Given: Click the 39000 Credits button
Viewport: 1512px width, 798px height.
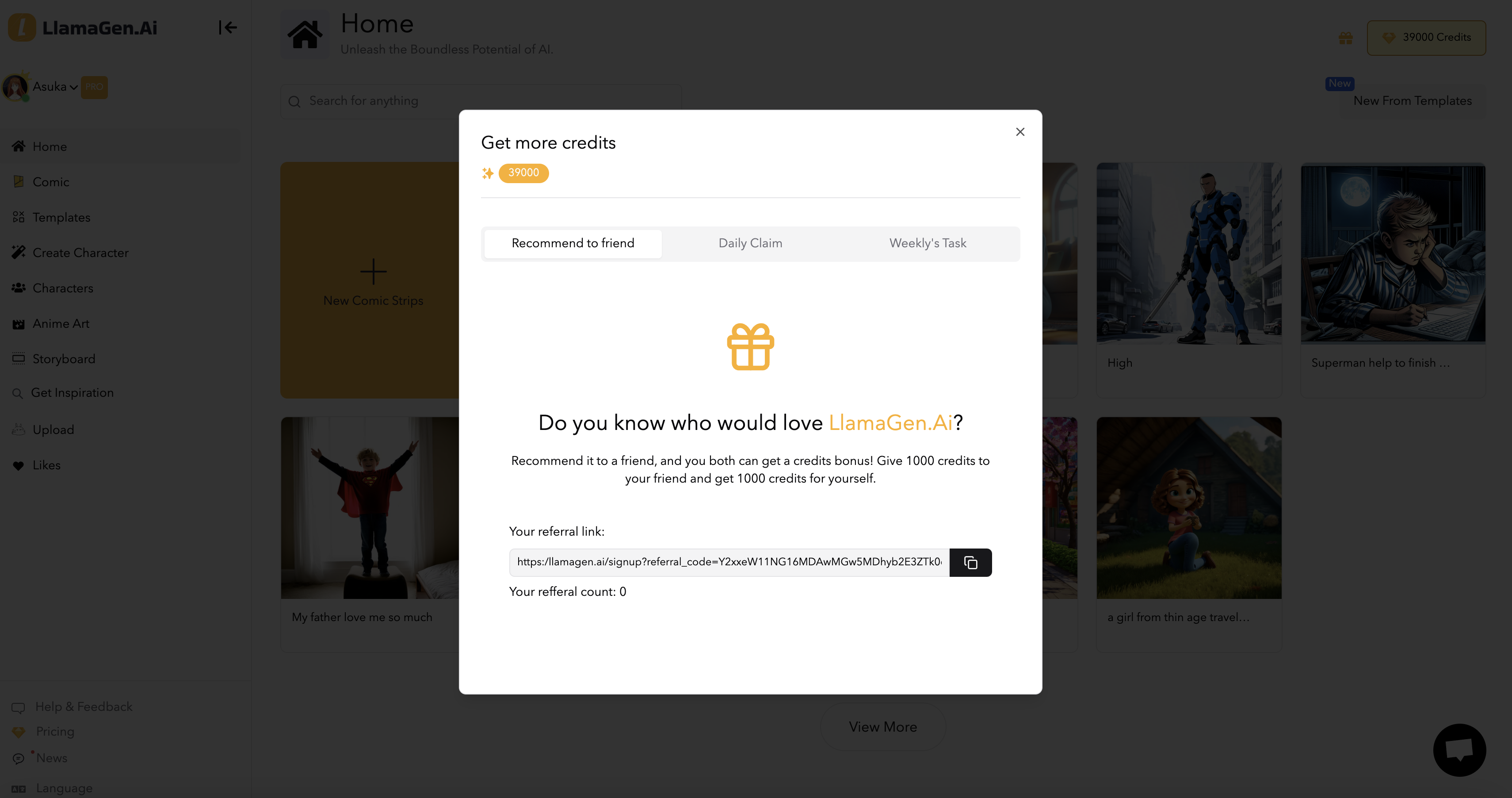Looking at the screenshot, I should [x=1426, y=38].
